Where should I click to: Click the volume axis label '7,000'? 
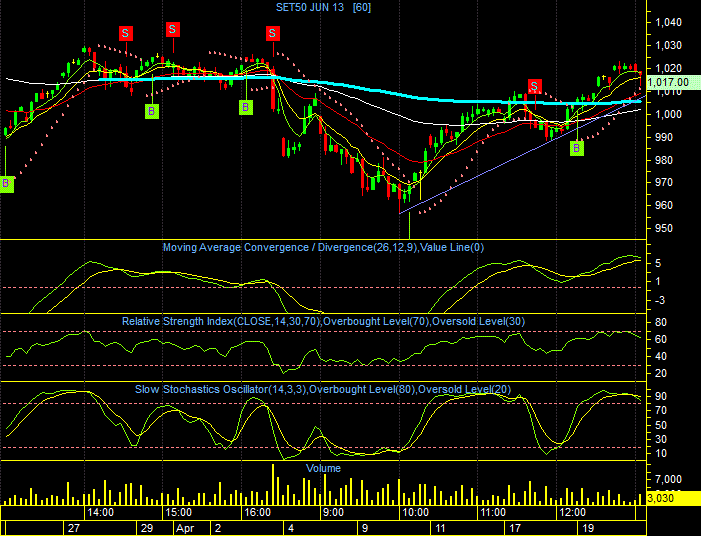tap(668, 479)
